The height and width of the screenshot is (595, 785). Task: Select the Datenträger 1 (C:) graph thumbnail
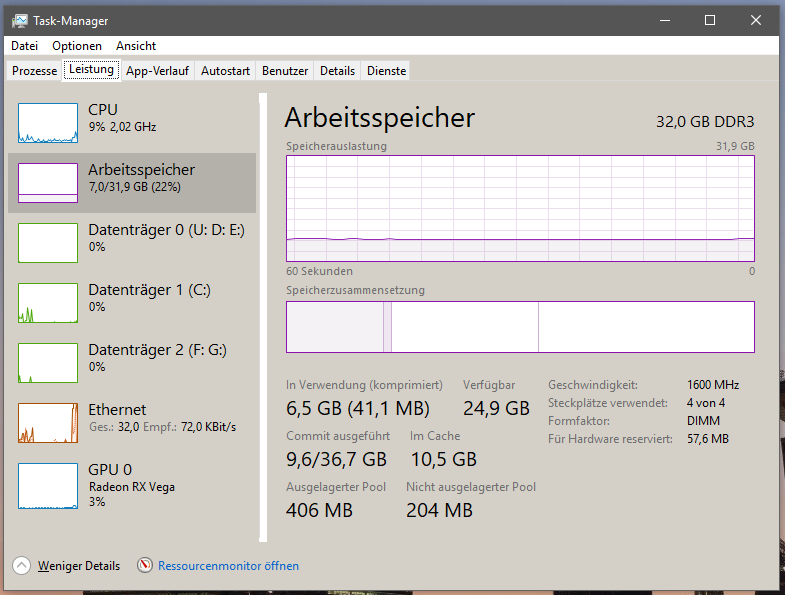pyautogui.click(x=48, y=303)
